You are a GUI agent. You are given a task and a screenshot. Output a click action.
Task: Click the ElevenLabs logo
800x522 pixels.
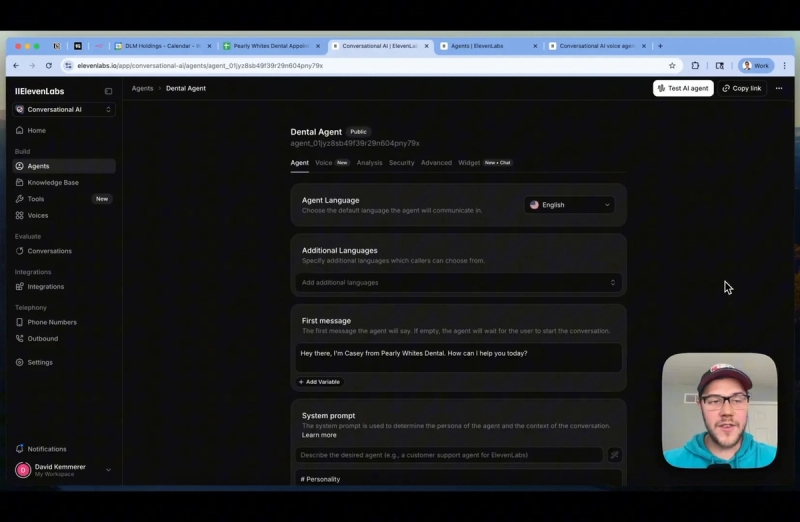[x=39, y=91]
